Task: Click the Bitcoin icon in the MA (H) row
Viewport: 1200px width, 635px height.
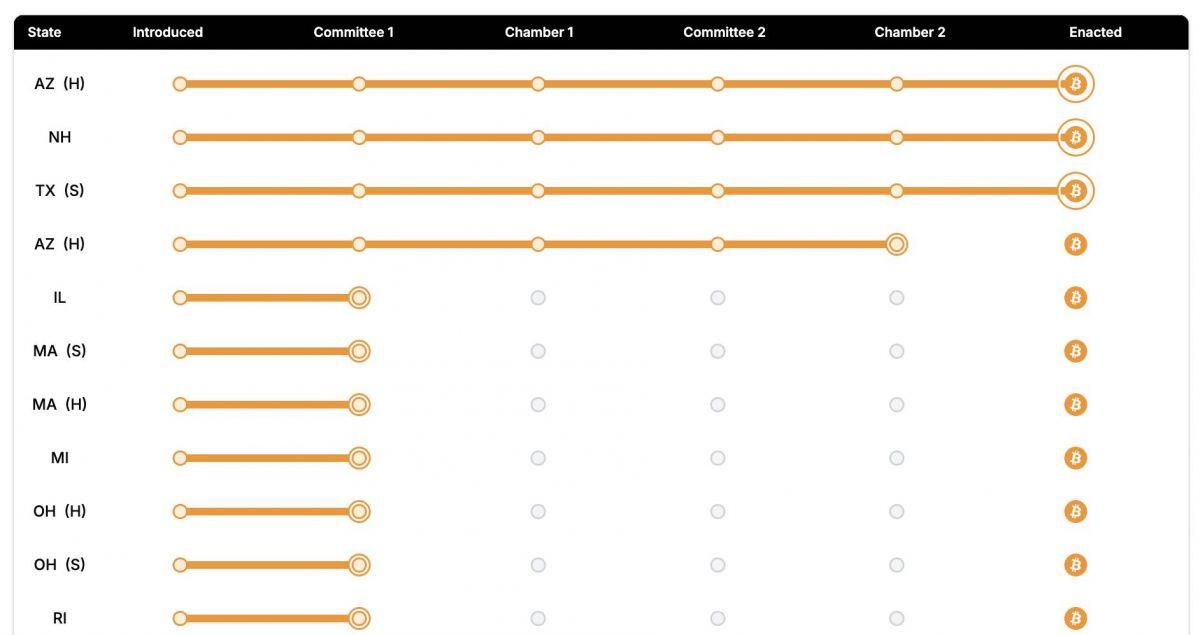Action: coord(1076,405)
